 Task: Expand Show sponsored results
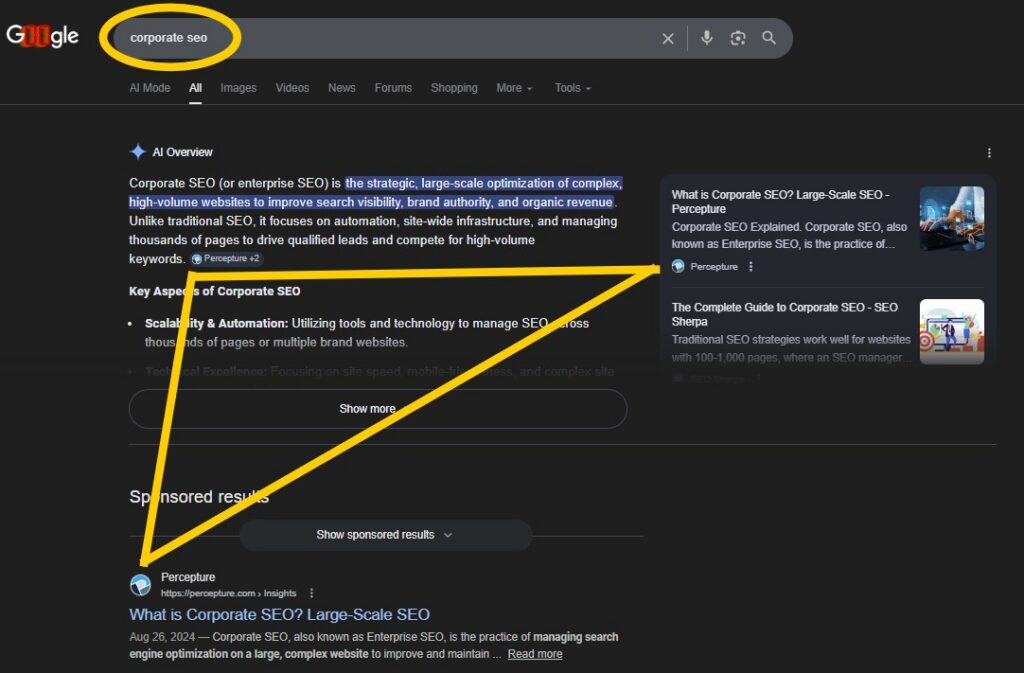(385, 535)
